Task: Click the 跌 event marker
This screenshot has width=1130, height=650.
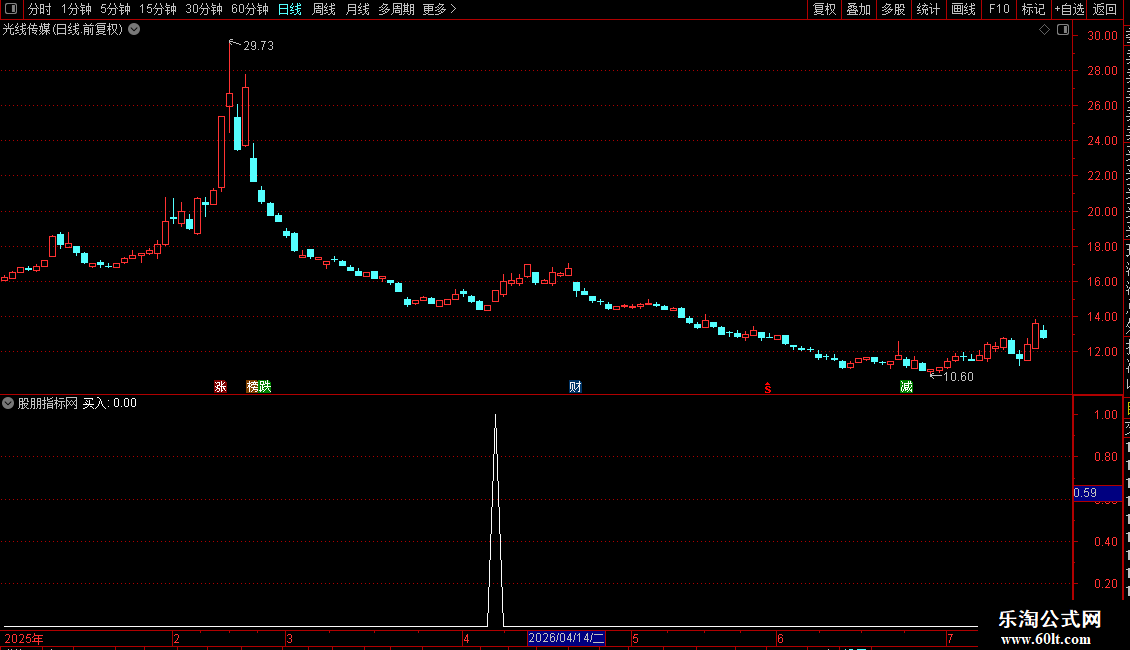Action: (x=264, y=387)
